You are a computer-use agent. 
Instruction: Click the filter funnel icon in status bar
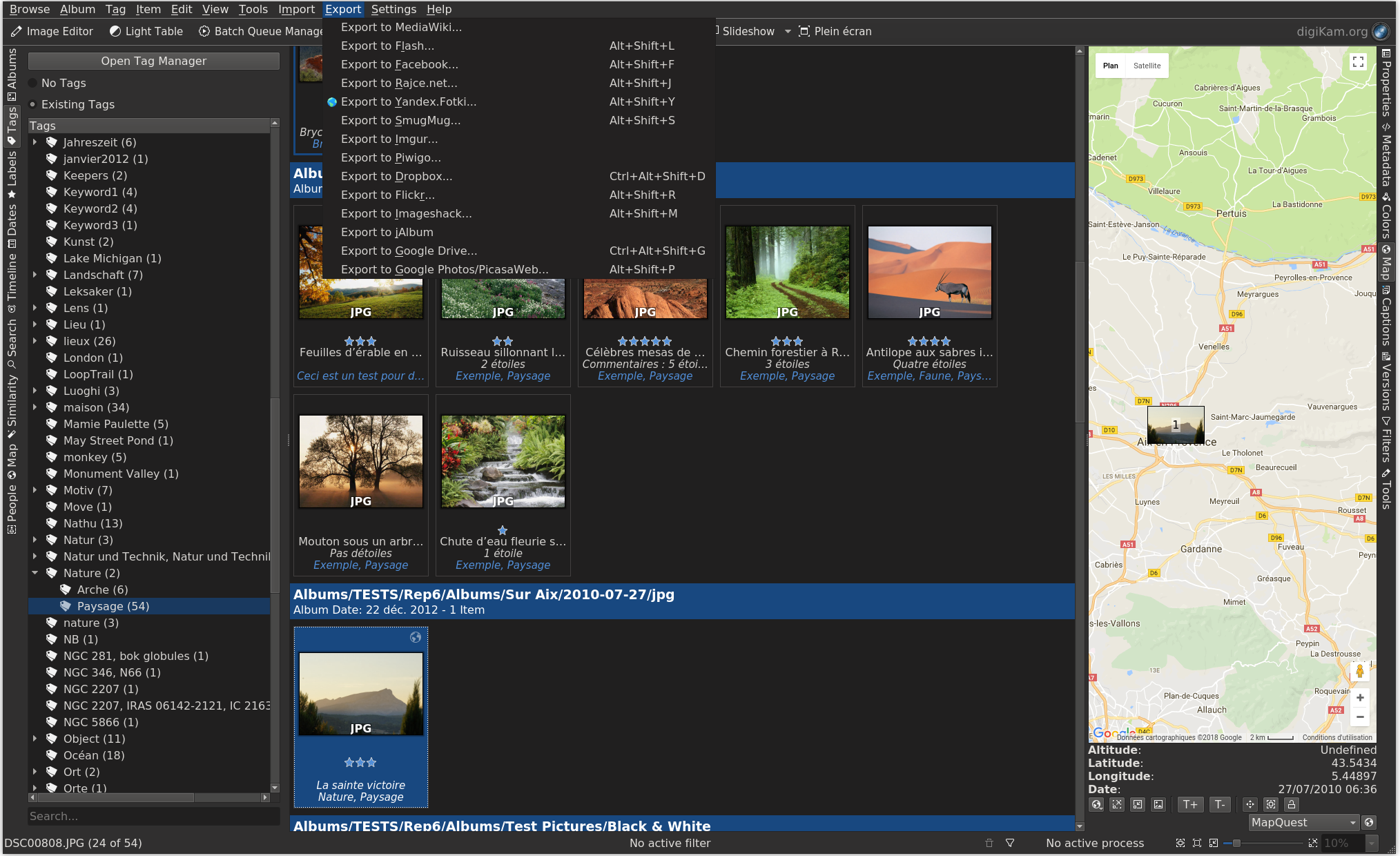(x=1009, y=843)
